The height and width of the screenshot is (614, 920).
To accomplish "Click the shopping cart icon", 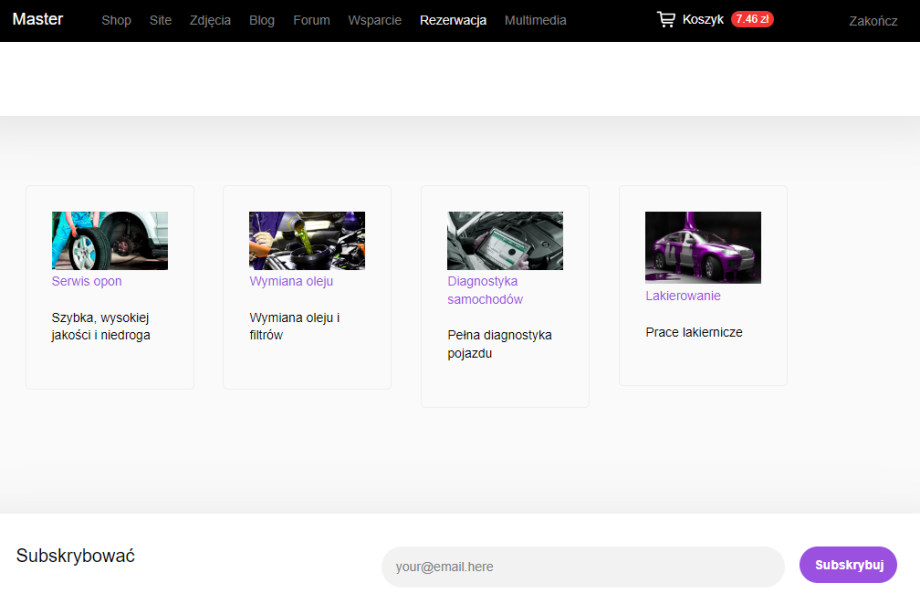I will (x=666, y=19).
